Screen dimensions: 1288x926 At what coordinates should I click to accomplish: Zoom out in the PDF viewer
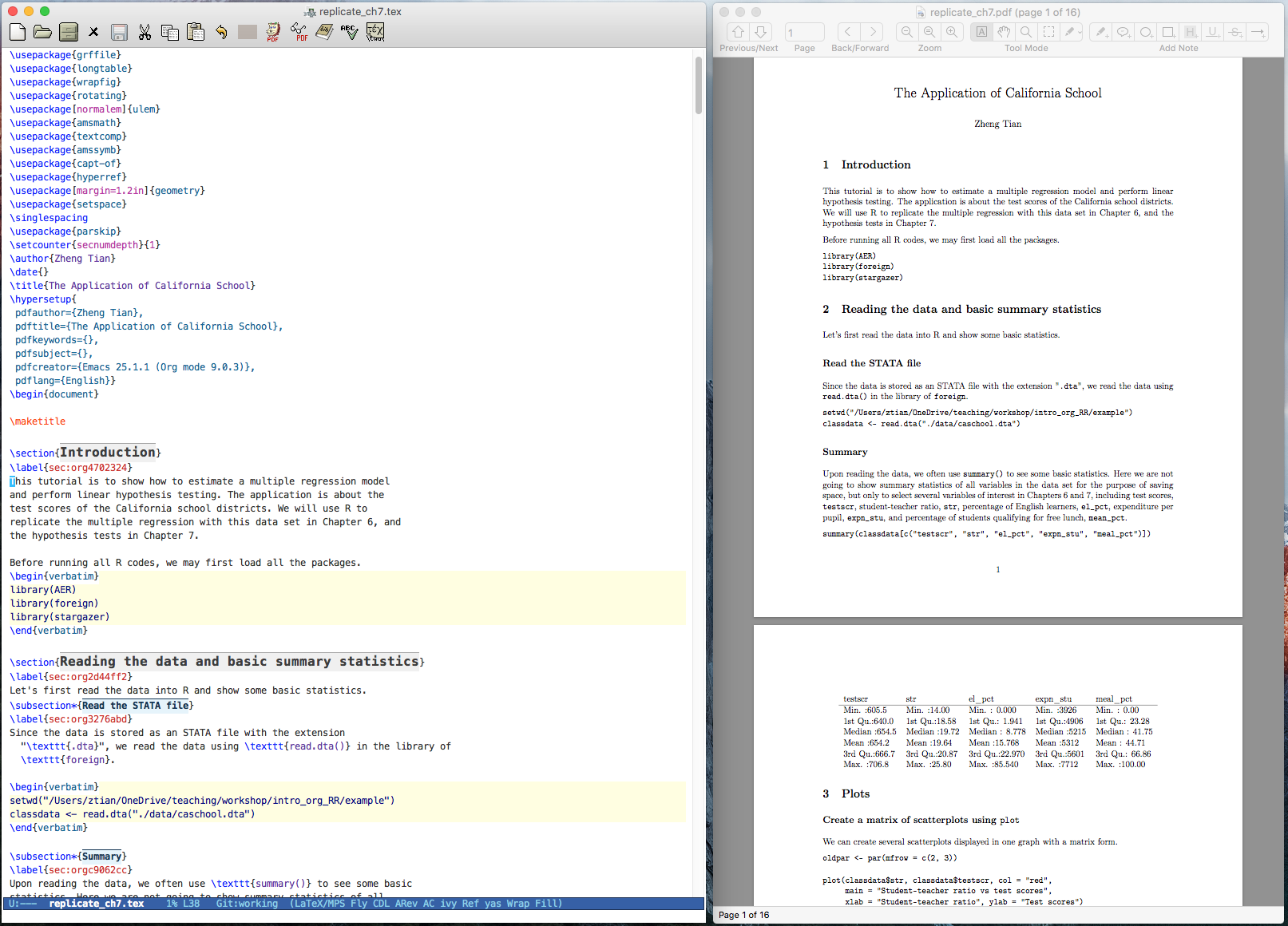point(907,32)
